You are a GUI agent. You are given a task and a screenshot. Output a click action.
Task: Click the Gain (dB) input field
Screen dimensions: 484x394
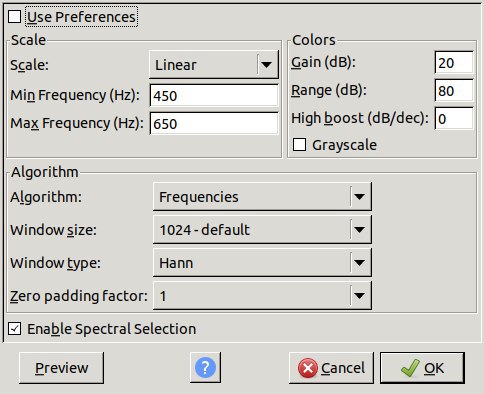pyautogui.click(x=454, y=62)
